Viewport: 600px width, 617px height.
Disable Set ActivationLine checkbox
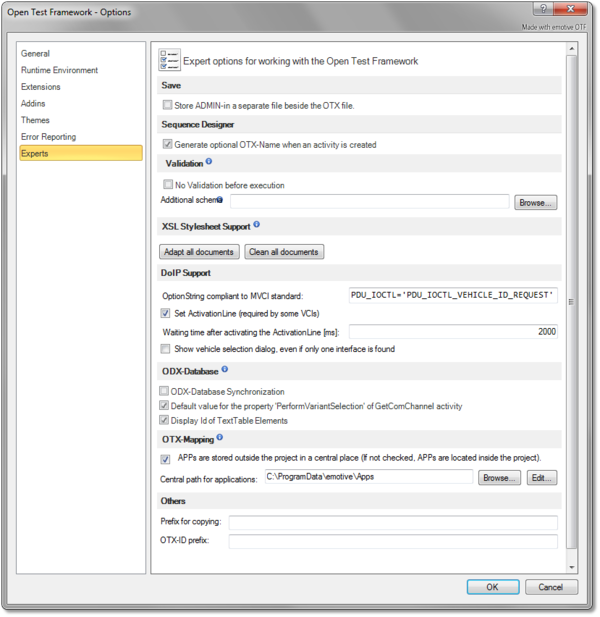tap(166, 313)
